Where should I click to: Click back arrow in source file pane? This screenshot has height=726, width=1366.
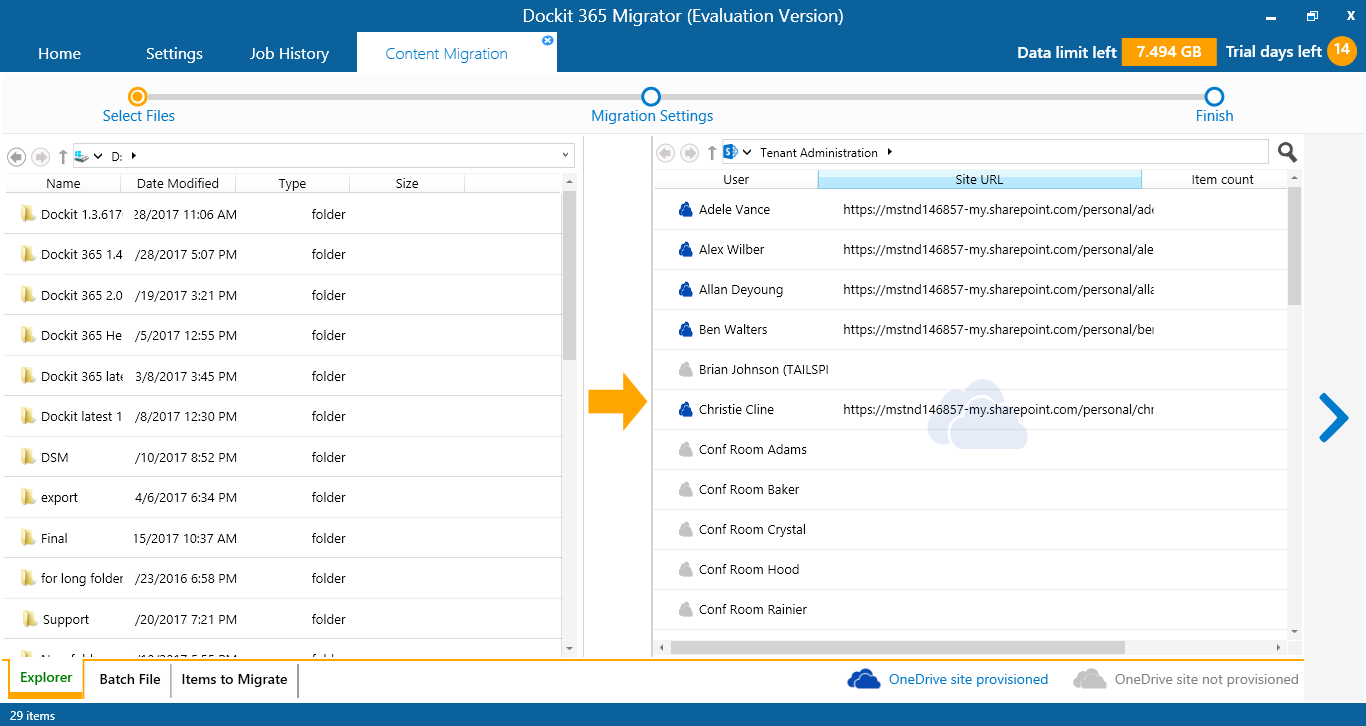16,156
